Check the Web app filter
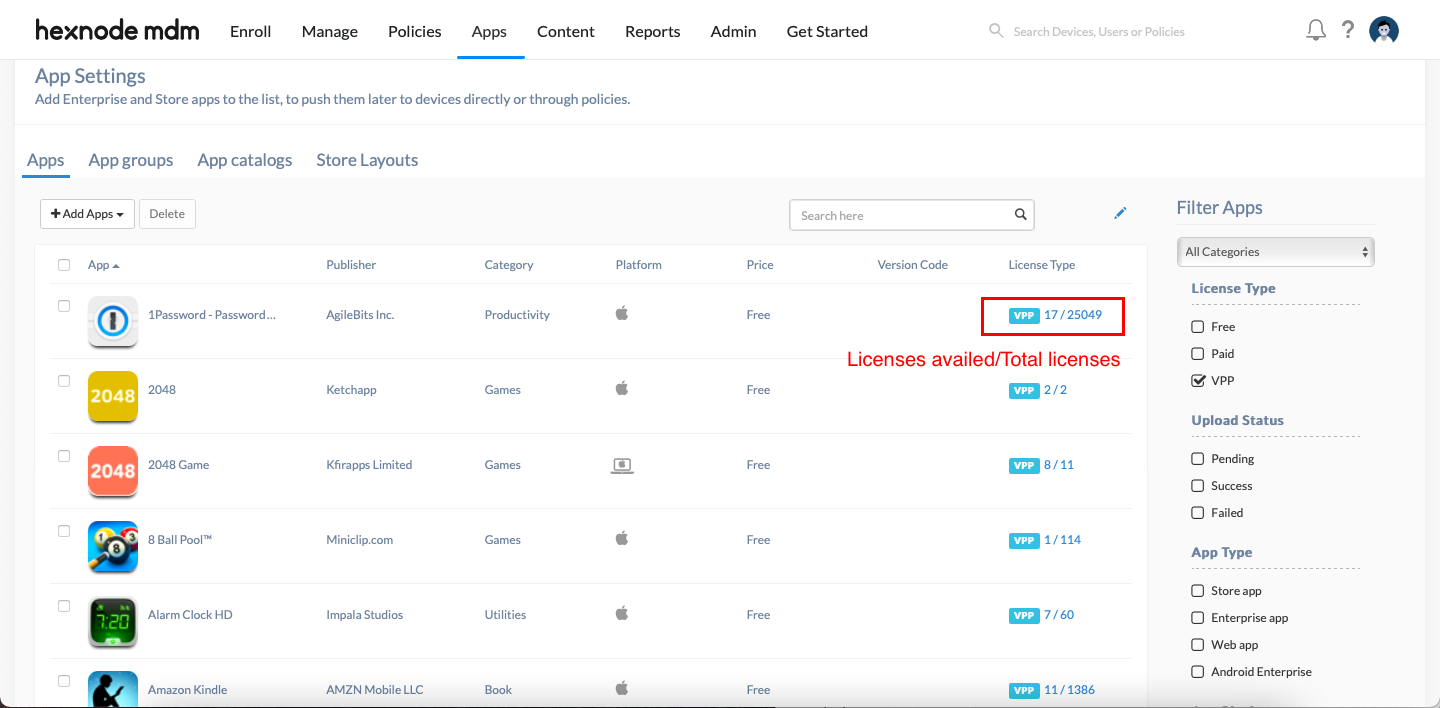The width and height of the screenshot is (1440, 708). pos(1198,645)
